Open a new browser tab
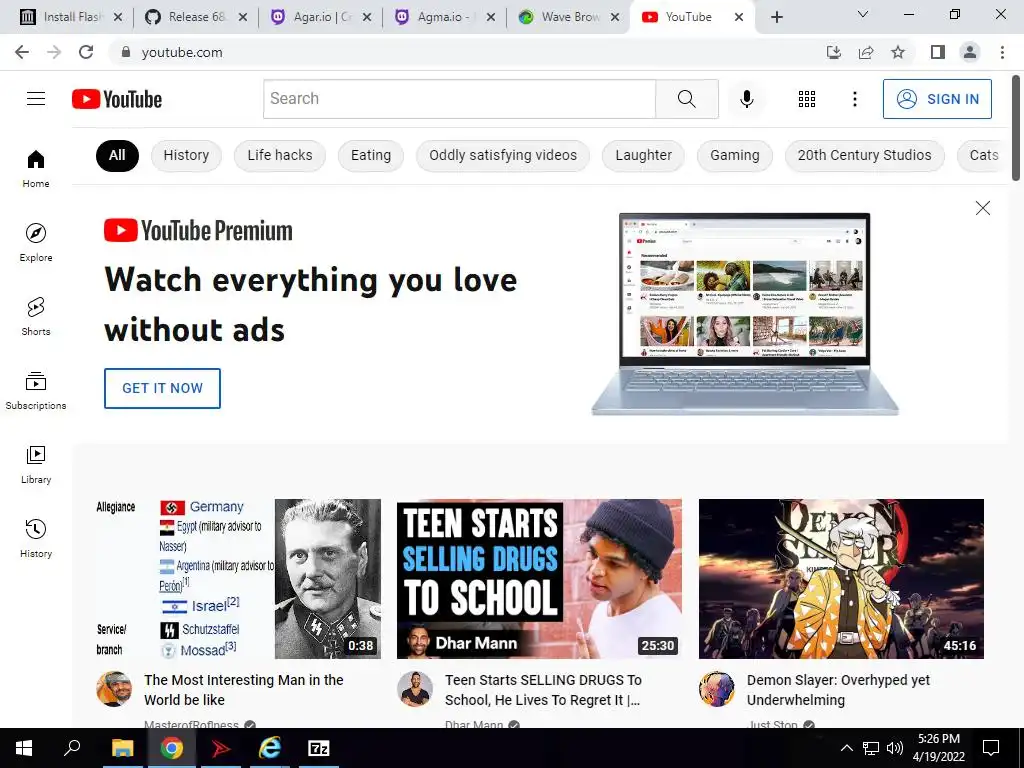Viewport: 1024px width, 768px height. point(776,17)
